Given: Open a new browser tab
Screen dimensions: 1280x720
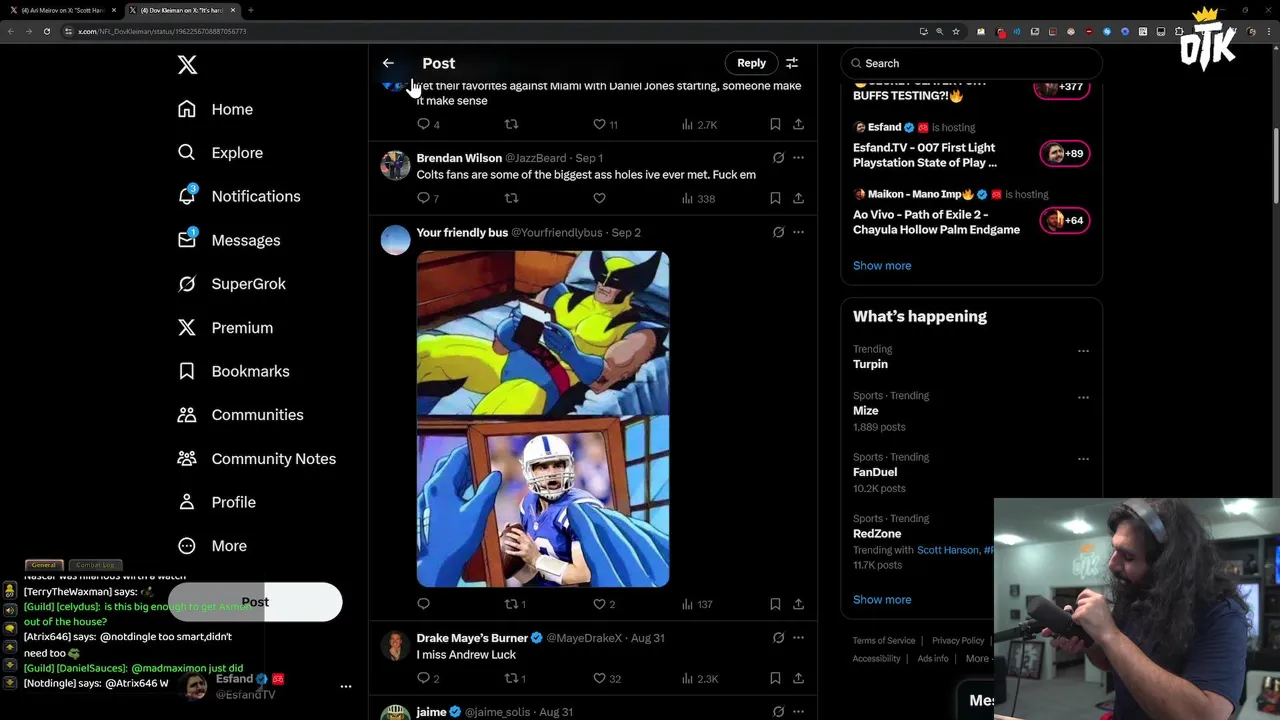Looking at the screenshot, I should (250, 10).
